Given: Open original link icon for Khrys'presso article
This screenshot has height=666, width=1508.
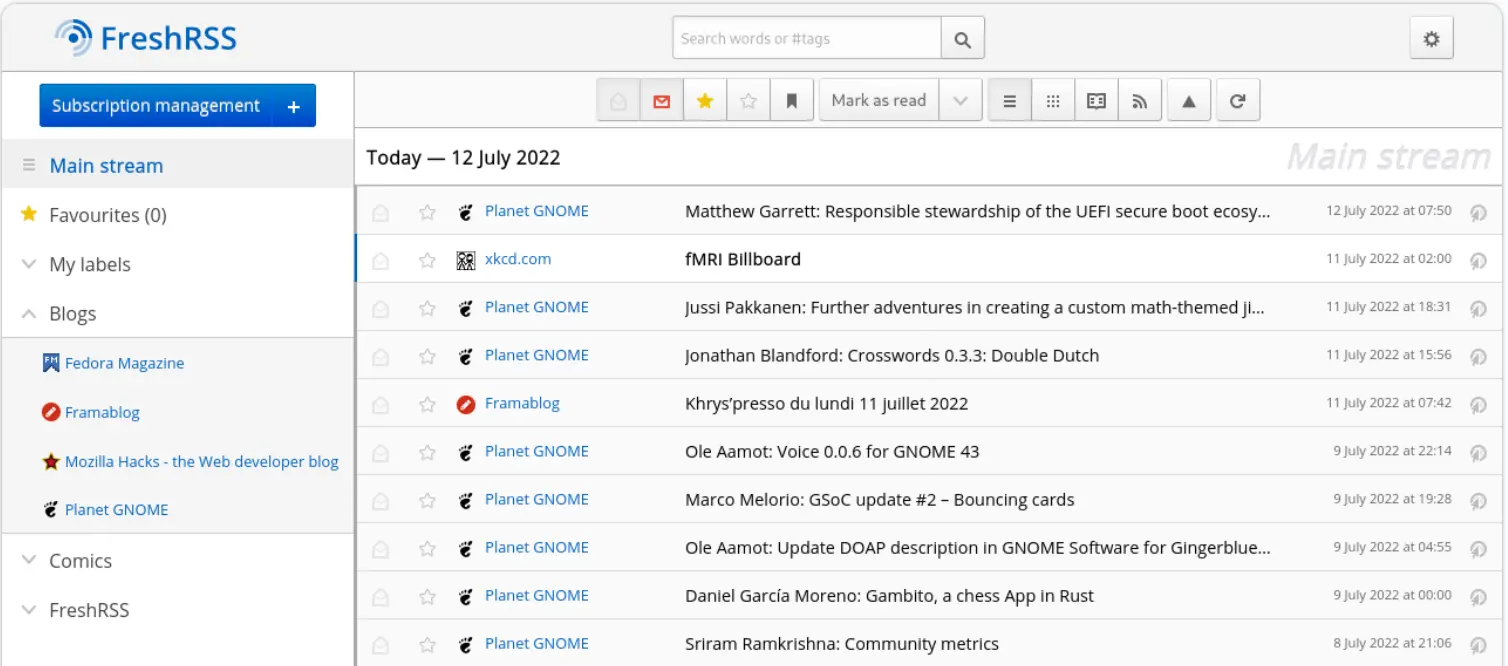Looking at the screenshot, I should [1478, 404].
